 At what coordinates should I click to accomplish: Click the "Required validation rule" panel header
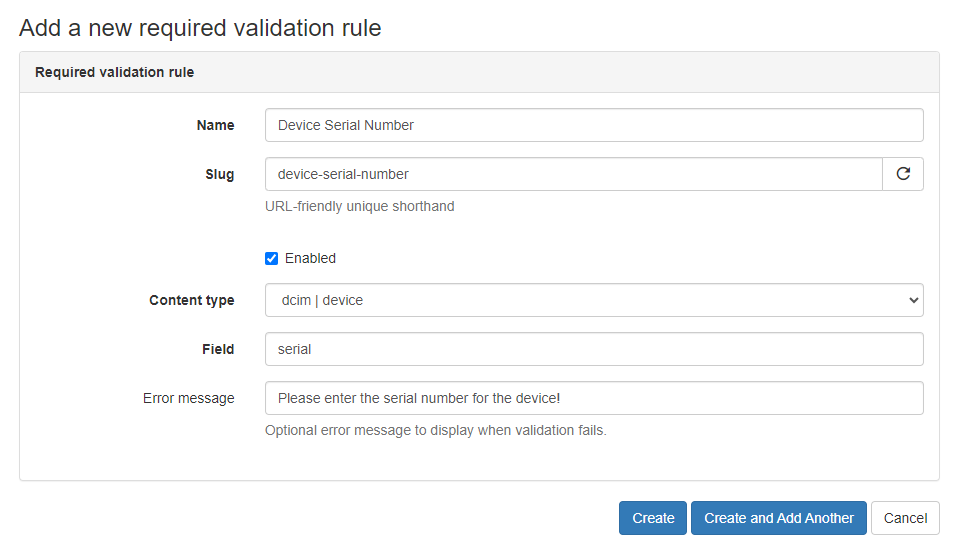coord(114,72)
